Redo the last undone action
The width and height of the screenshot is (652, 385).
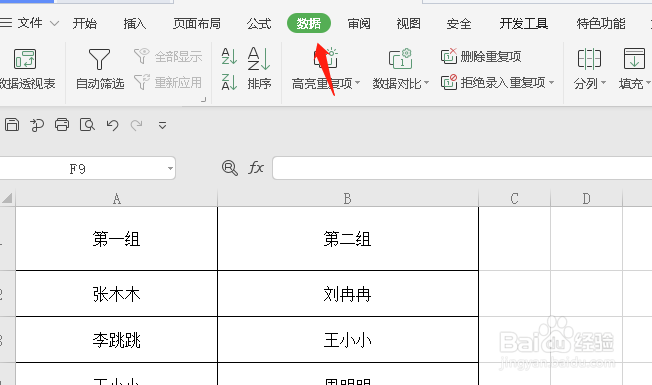click(x=136, y=125)
